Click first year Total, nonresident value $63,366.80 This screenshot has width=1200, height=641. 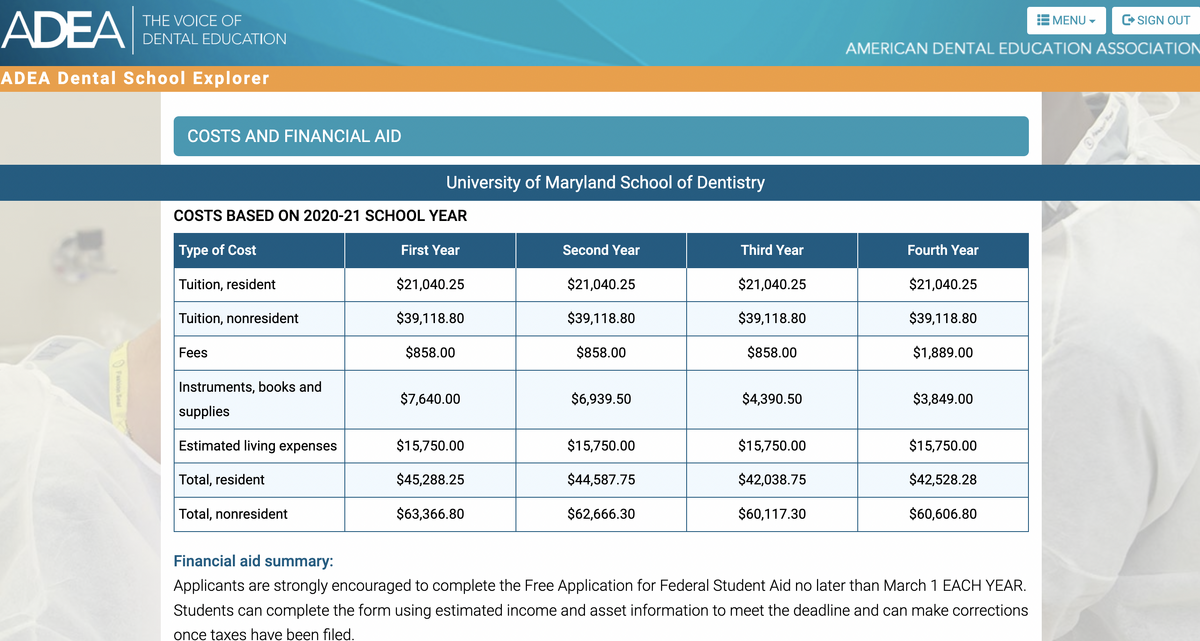coord(430,514)
